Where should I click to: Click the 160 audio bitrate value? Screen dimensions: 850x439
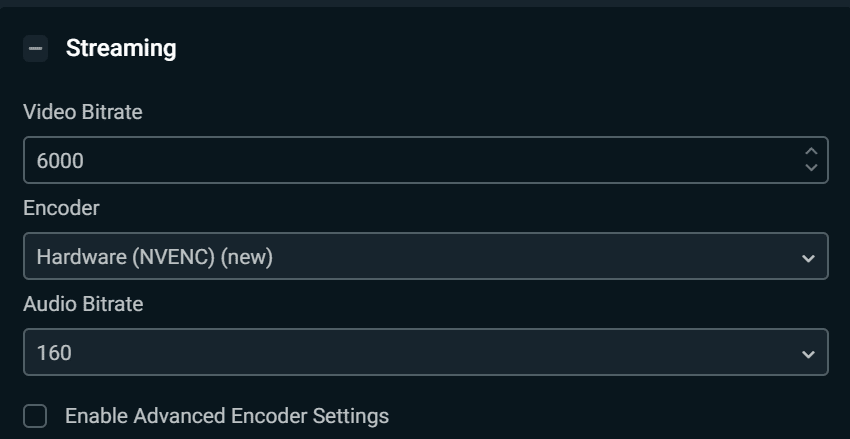(54, 352)
